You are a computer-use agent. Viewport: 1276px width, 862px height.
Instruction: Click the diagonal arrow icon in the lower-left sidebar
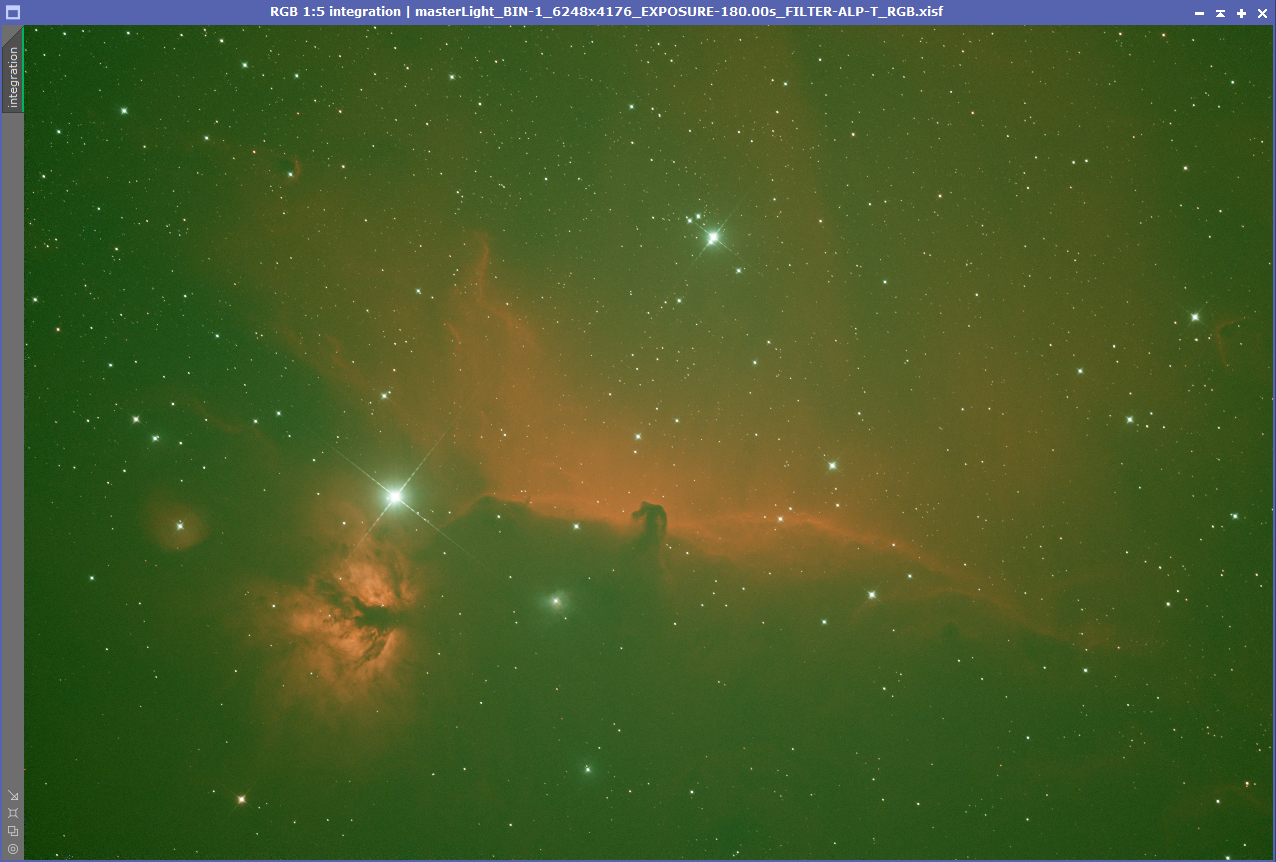pyautogui.click(x=13, y=796)
